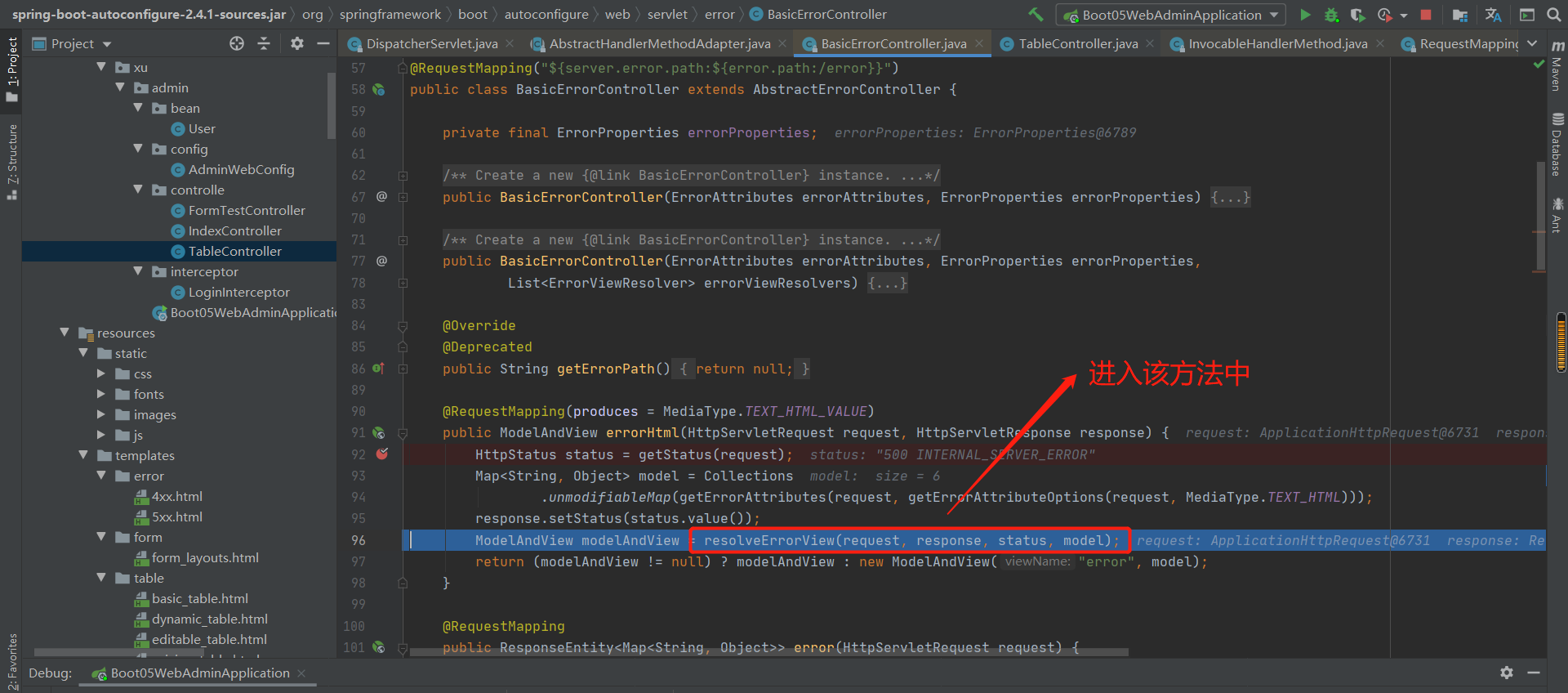Collapse the templates folder
This screenshot has width=1568, height=693.
(83, 454)
